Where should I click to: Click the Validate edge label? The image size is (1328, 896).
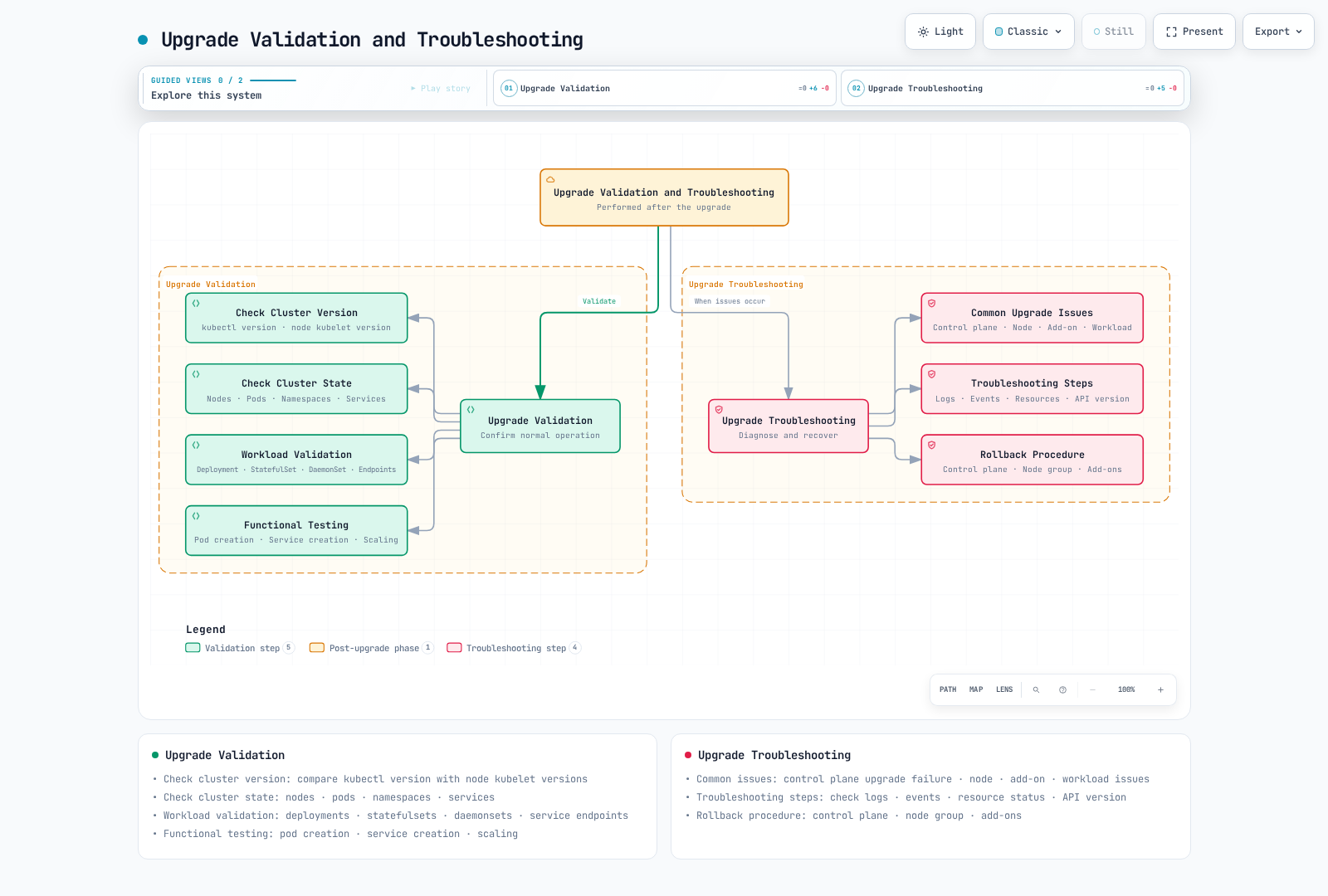click(x=599, y=301)
